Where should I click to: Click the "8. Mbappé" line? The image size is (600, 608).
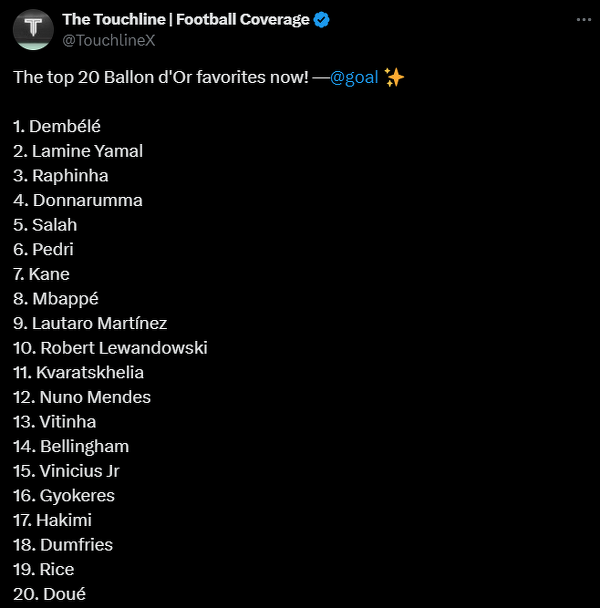(x=56, y=298)
